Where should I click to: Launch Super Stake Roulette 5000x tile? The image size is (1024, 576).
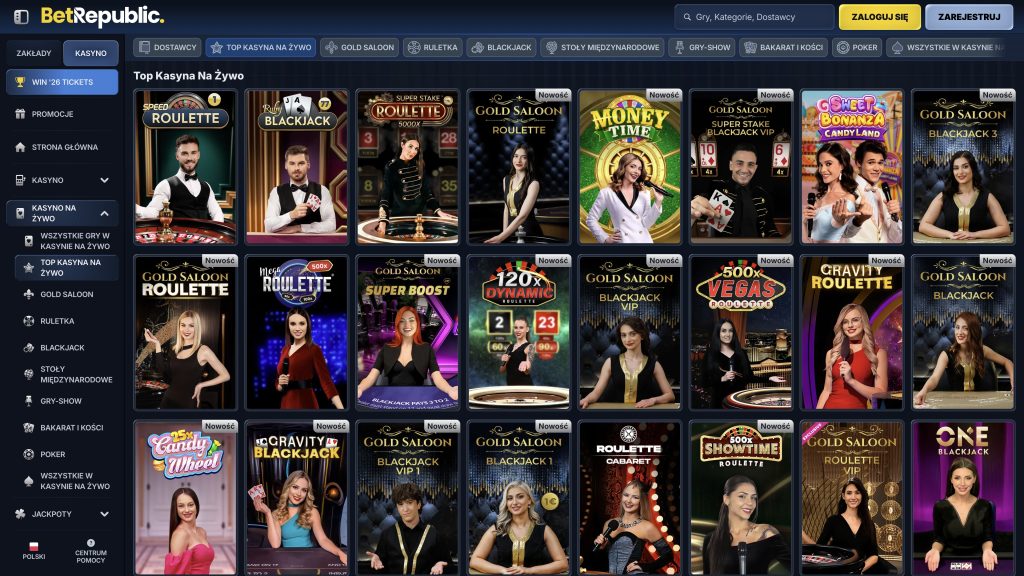pos(408,167)
